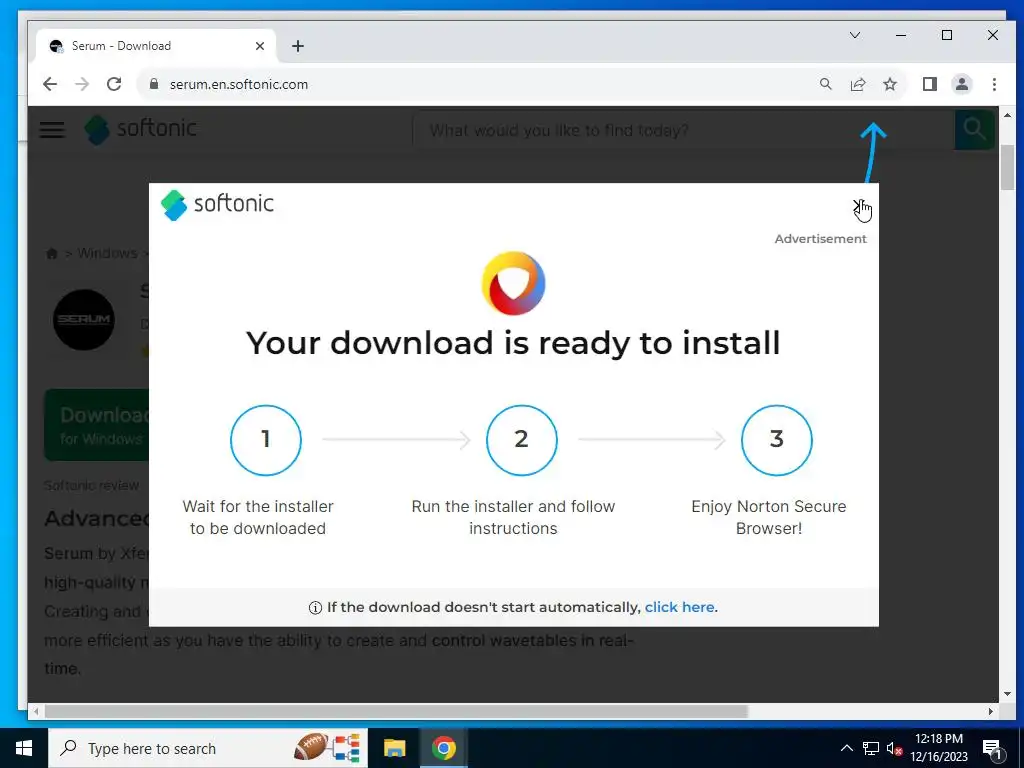1024x768 pixels.
Task: Click the horizontal scrollbar left arrow
Action: tap(36, 711)
